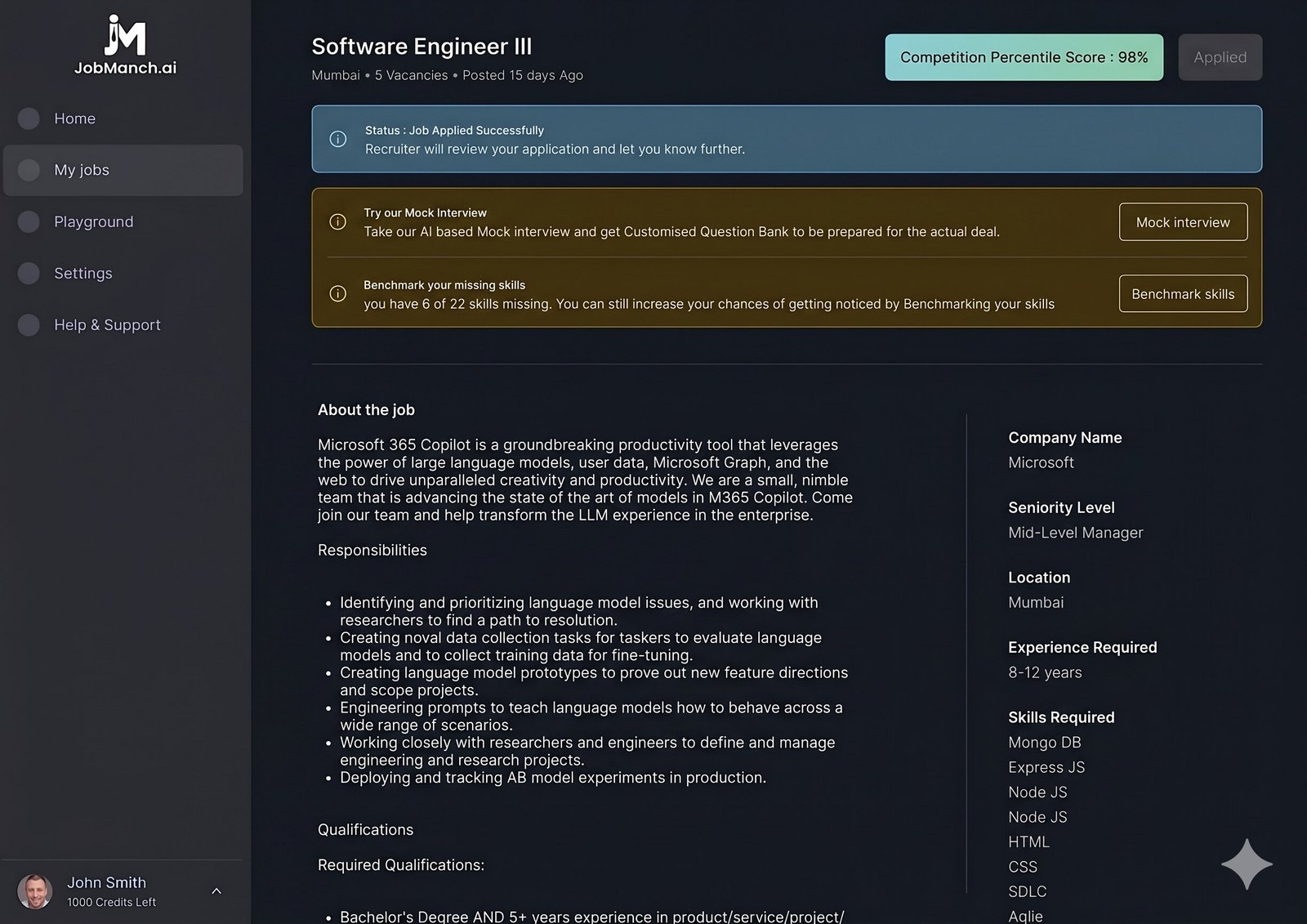Screen dimensions: 1307x924
Task: Click the 'Skills Required' heading
Action: click(1061, 717)
